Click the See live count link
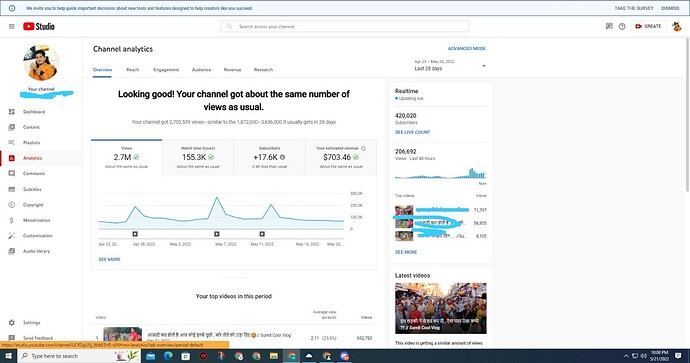Image resolution: width=690 pixels, height=363 pixels. pyautogui.click(x=412, y=132)
